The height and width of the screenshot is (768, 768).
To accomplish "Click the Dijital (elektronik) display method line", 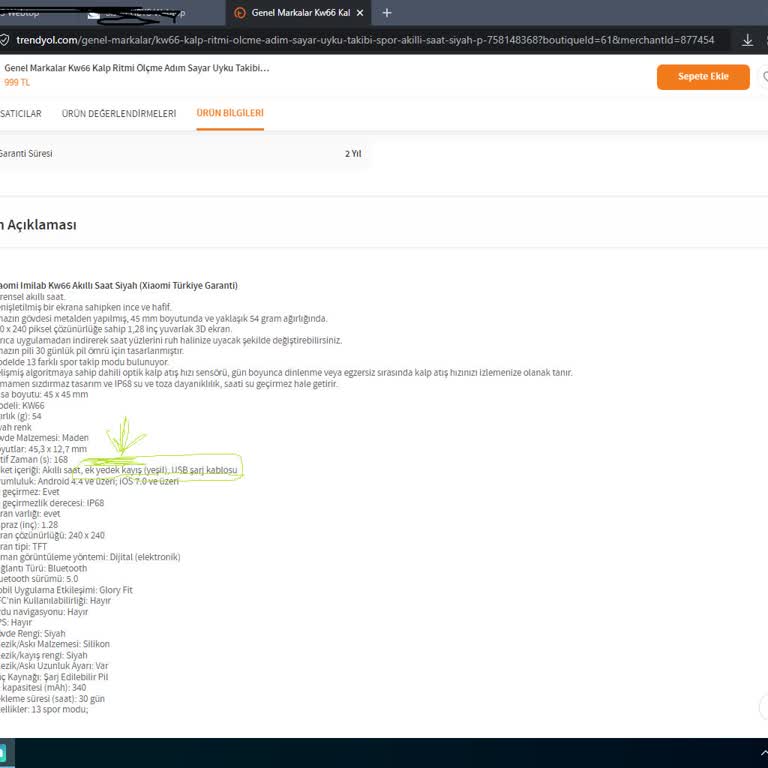I will pos(90,557).
